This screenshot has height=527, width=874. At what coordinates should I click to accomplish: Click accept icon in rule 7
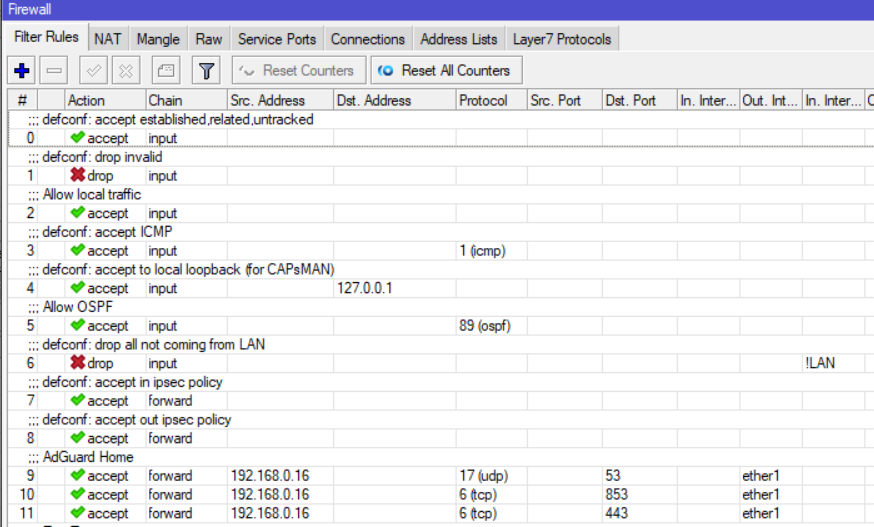(x=77, y=400)
